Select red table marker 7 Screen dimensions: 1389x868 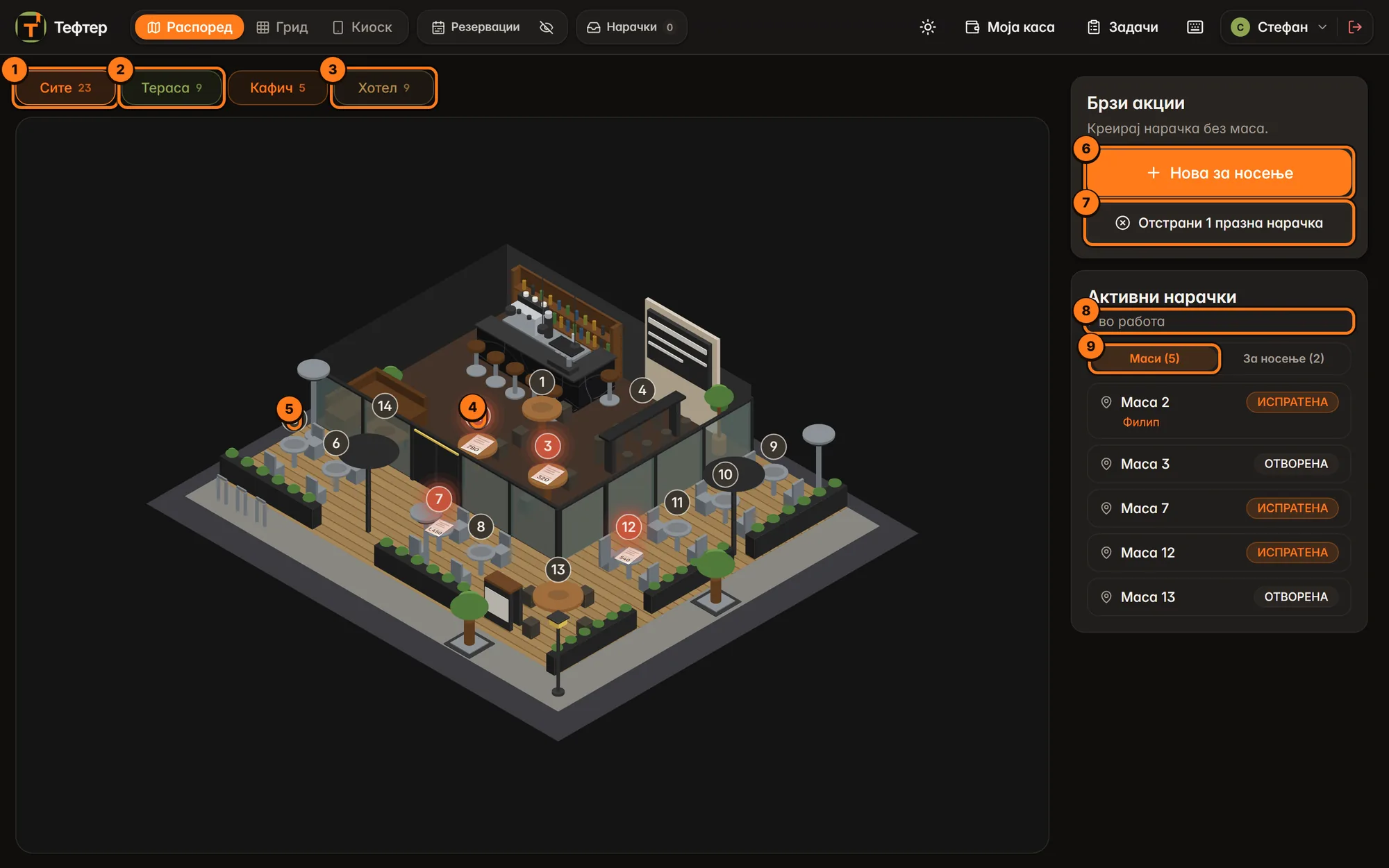coord(438,499)
